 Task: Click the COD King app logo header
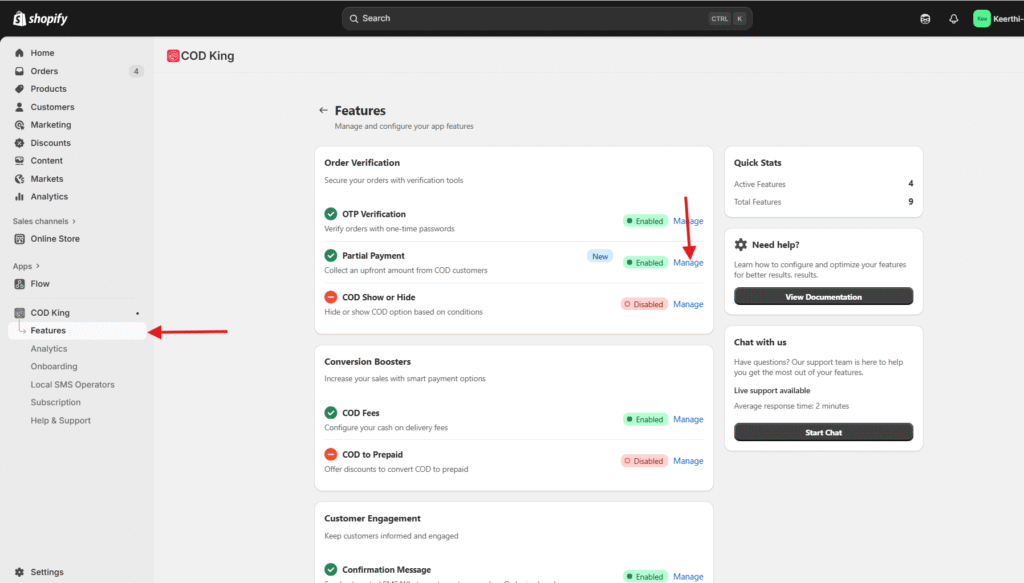[201, 56]
